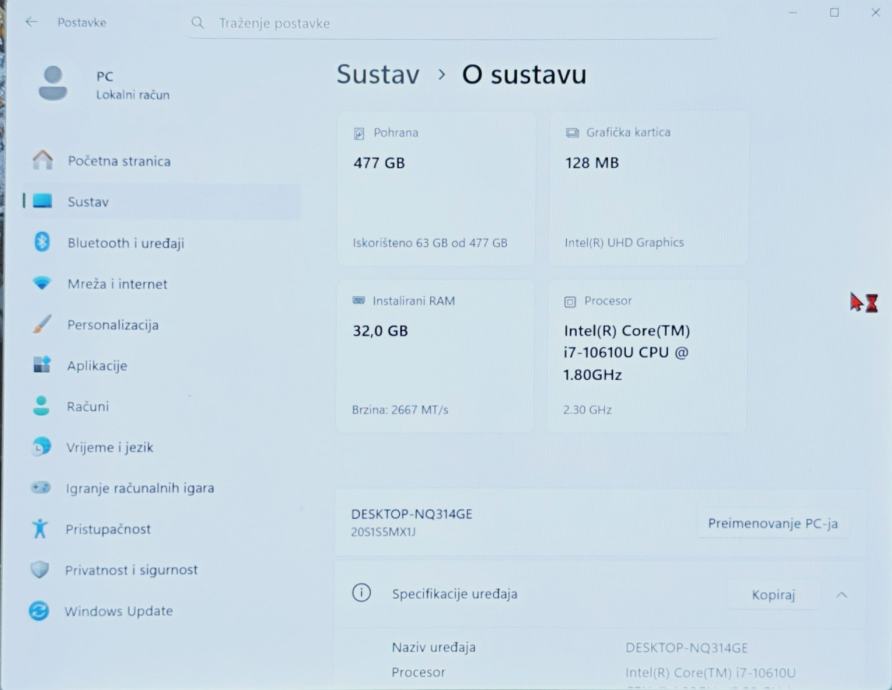Click the Vrijeme i jezik globe-clock icon
Viewport: 892px width, 690px height.
point(41,447)
